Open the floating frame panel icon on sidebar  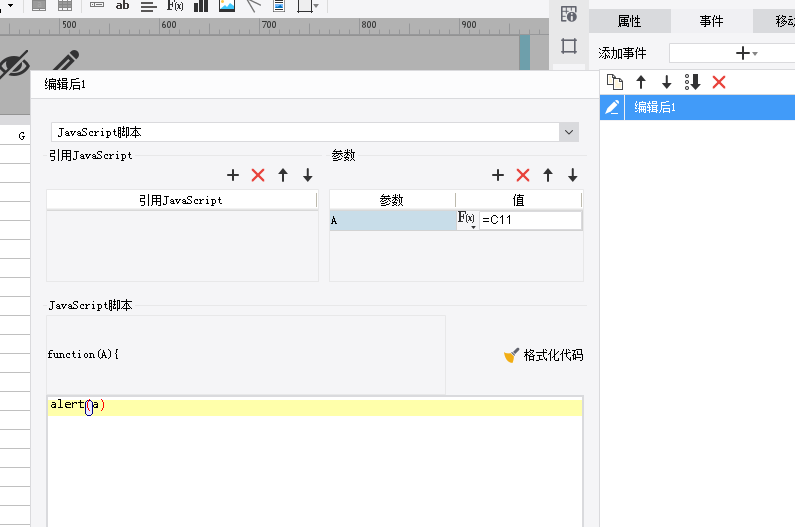coord(569,46)
